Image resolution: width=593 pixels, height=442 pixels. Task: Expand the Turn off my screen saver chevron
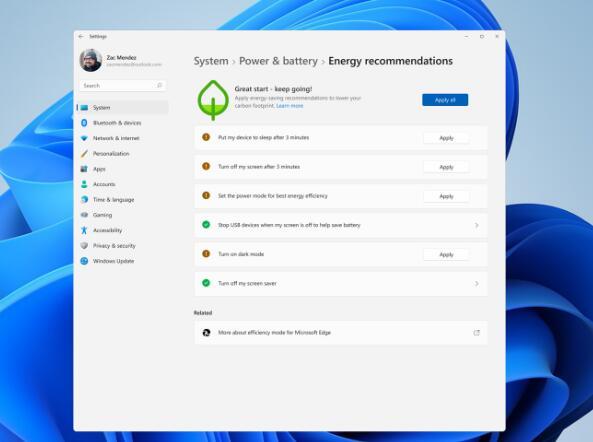(477, 284)
